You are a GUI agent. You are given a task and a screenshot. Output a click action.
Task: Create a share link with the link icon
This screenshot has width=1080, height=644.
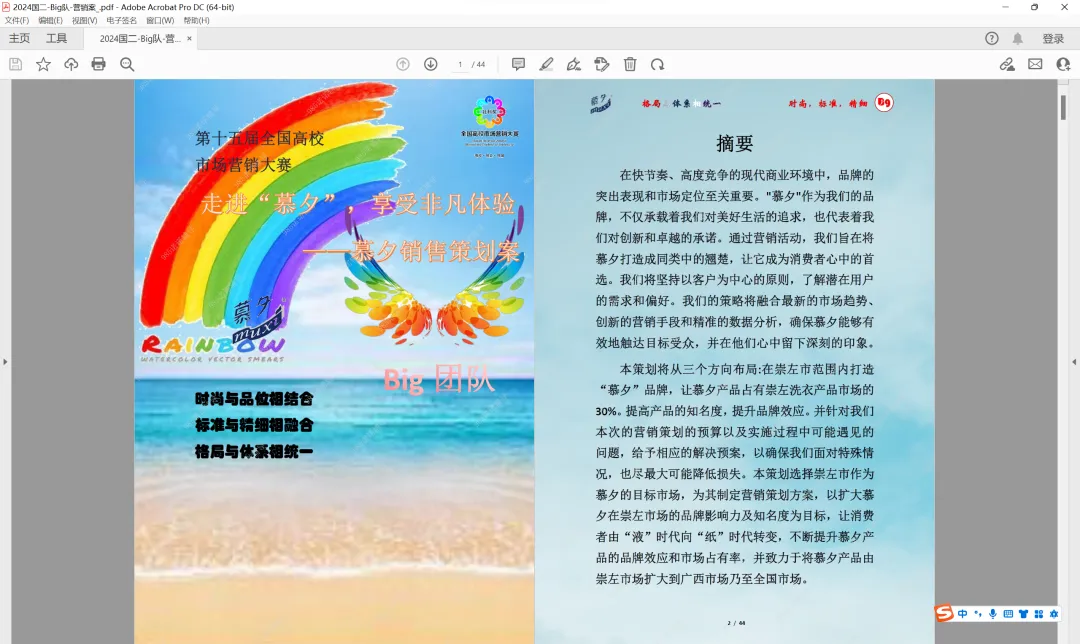(x=1008, y=63)
